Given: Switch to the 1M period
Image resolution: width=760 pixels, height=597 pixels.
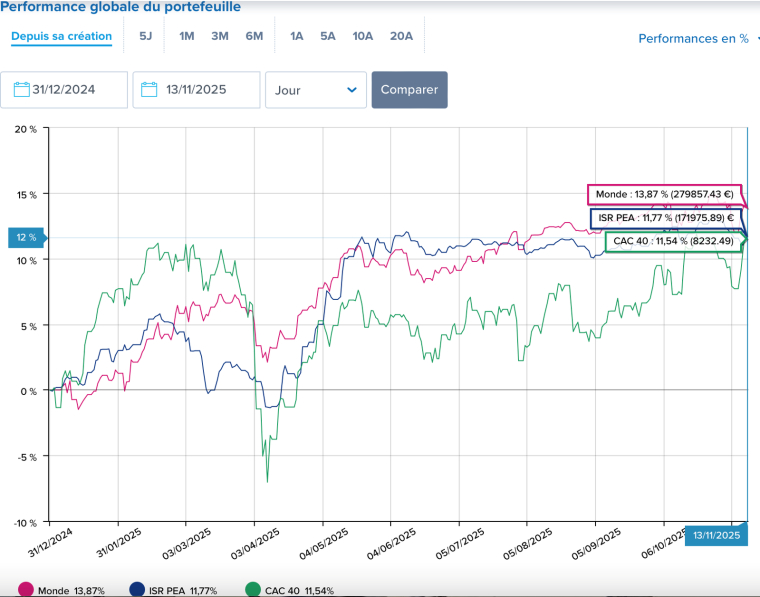Looking at the screenshot, I should [186, 36].
